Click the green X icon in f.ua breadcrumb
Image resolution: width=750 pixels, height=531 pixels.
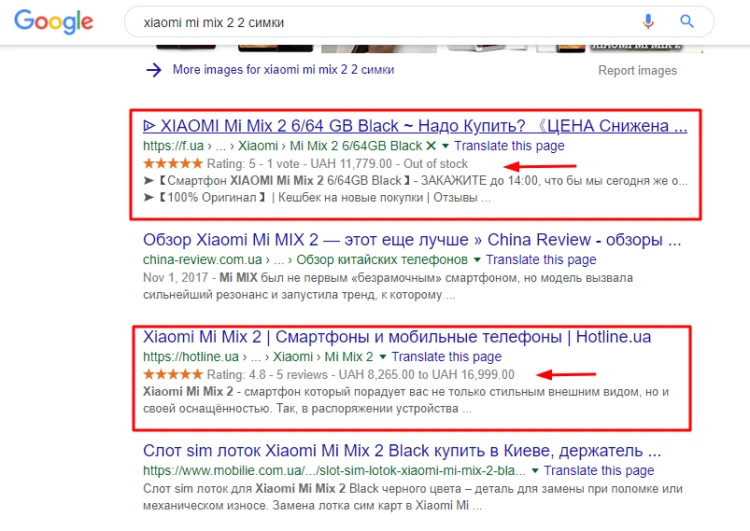(431, 145)
